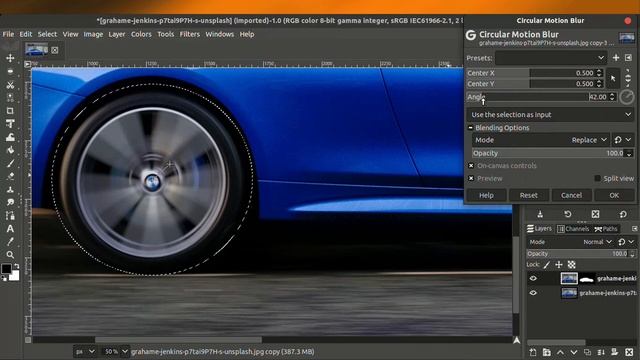This screenshot has height=360, width=640.
Task: Select the Scissors select tool
Action: click(x=10, y=85)
